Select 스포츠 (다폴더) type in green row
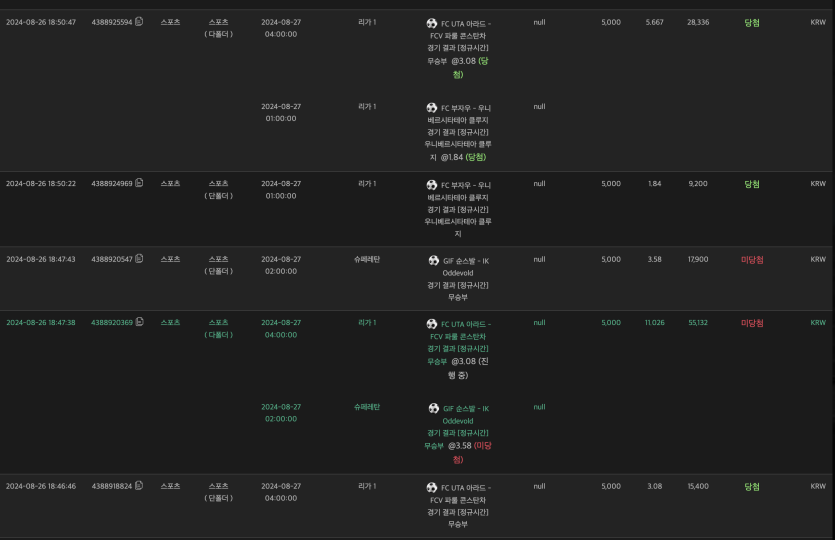The height and width of the screenshot is (540, 835). click(x=218, y=328)
